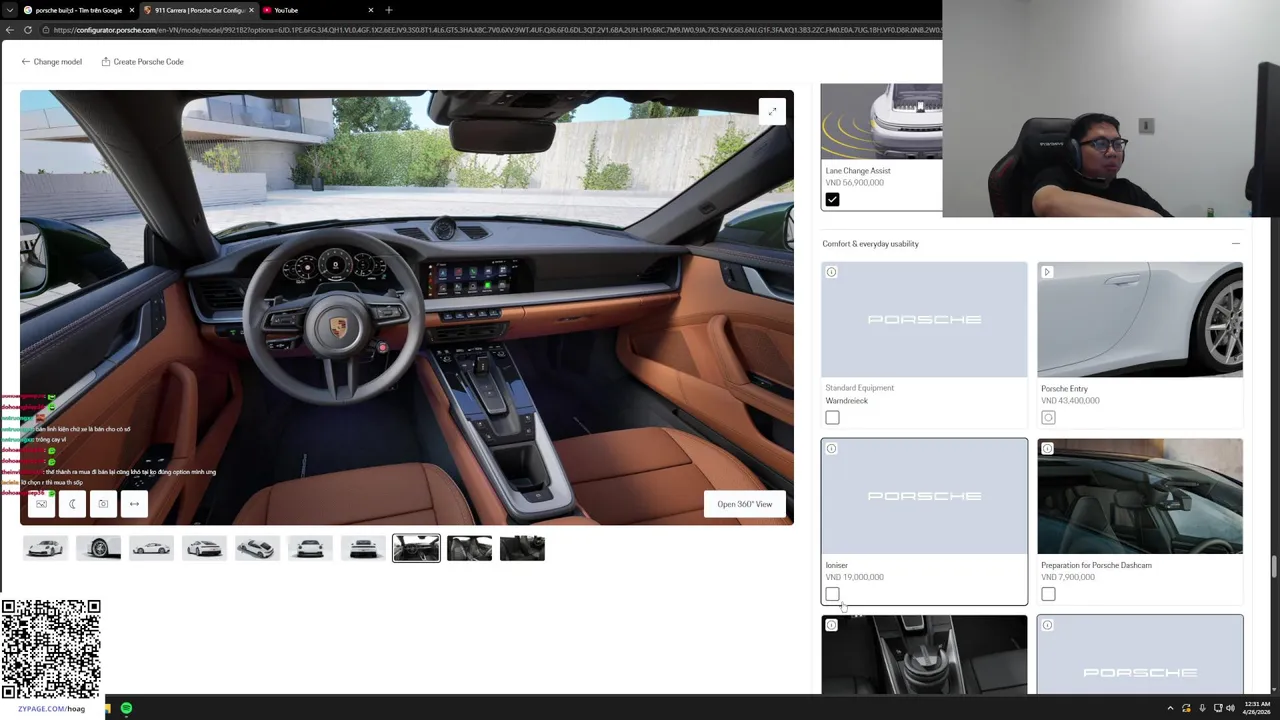1280x720 pixels.
Task: Click the Change model link
Action: tap(58, 62)
